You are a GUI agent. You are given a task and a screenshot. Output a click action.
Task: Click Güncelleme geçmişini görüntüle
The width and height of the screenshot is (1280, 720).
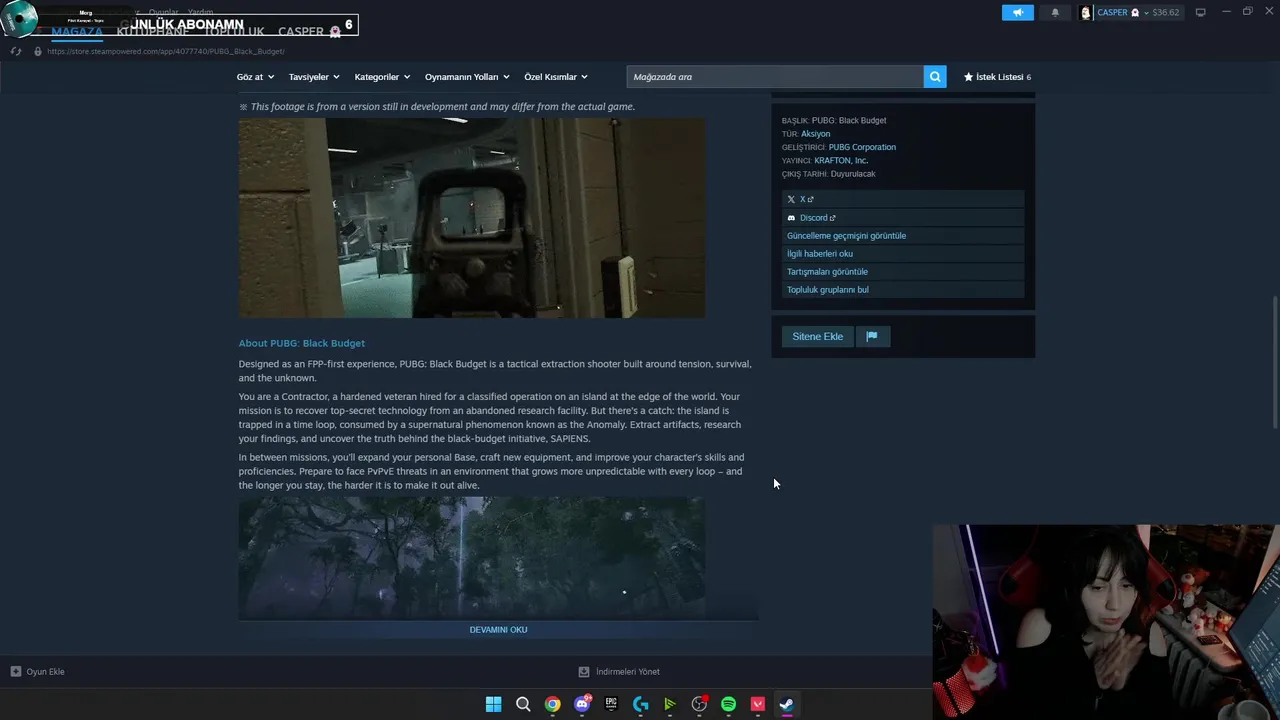tap(903, 235)
